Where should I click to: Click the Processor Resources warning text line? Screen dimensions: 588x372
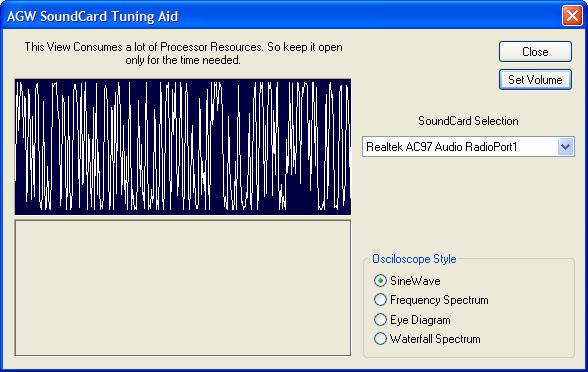(183, 47)
